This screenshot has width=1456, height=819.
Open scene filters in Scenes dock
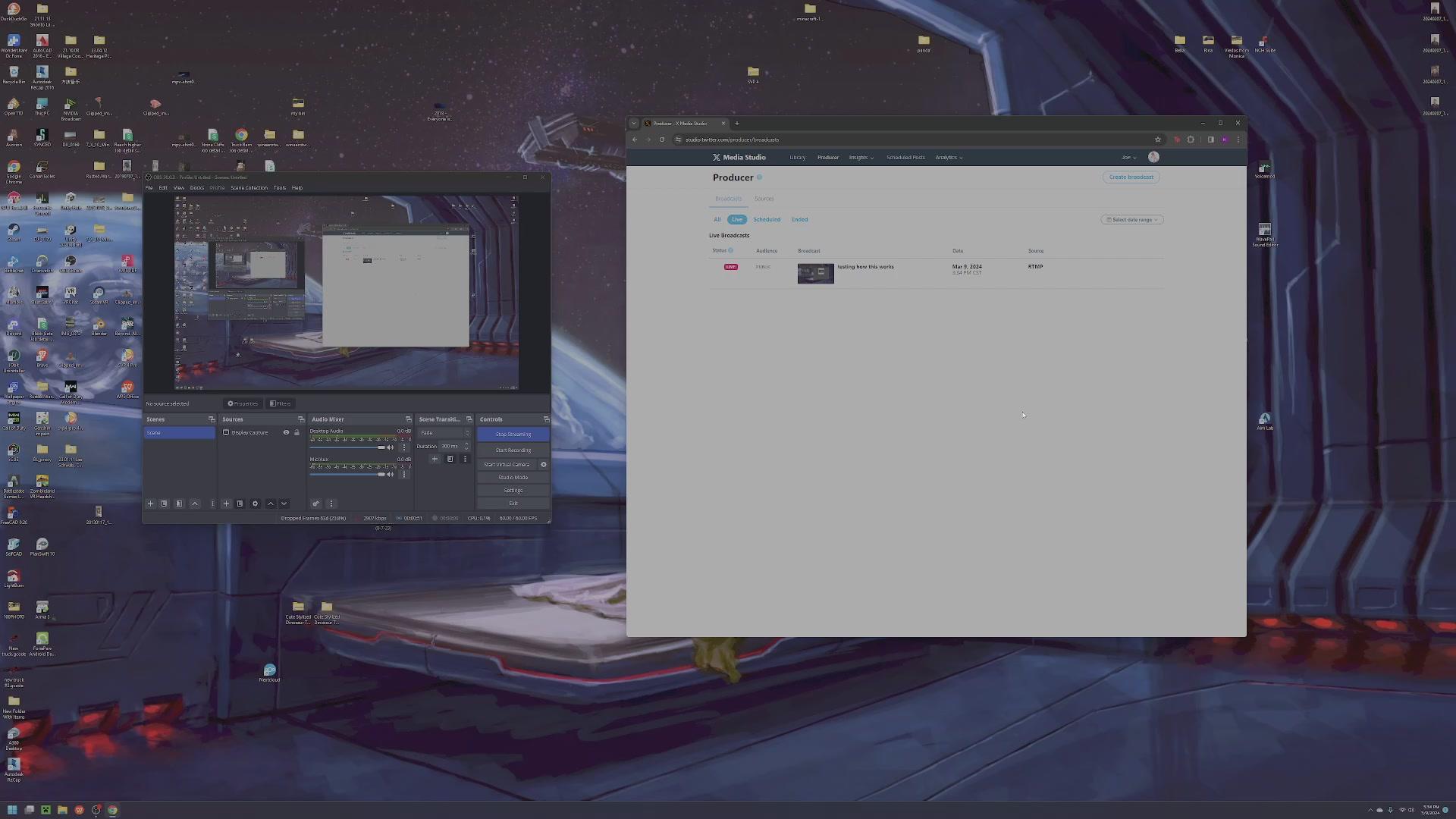point(179,504)
